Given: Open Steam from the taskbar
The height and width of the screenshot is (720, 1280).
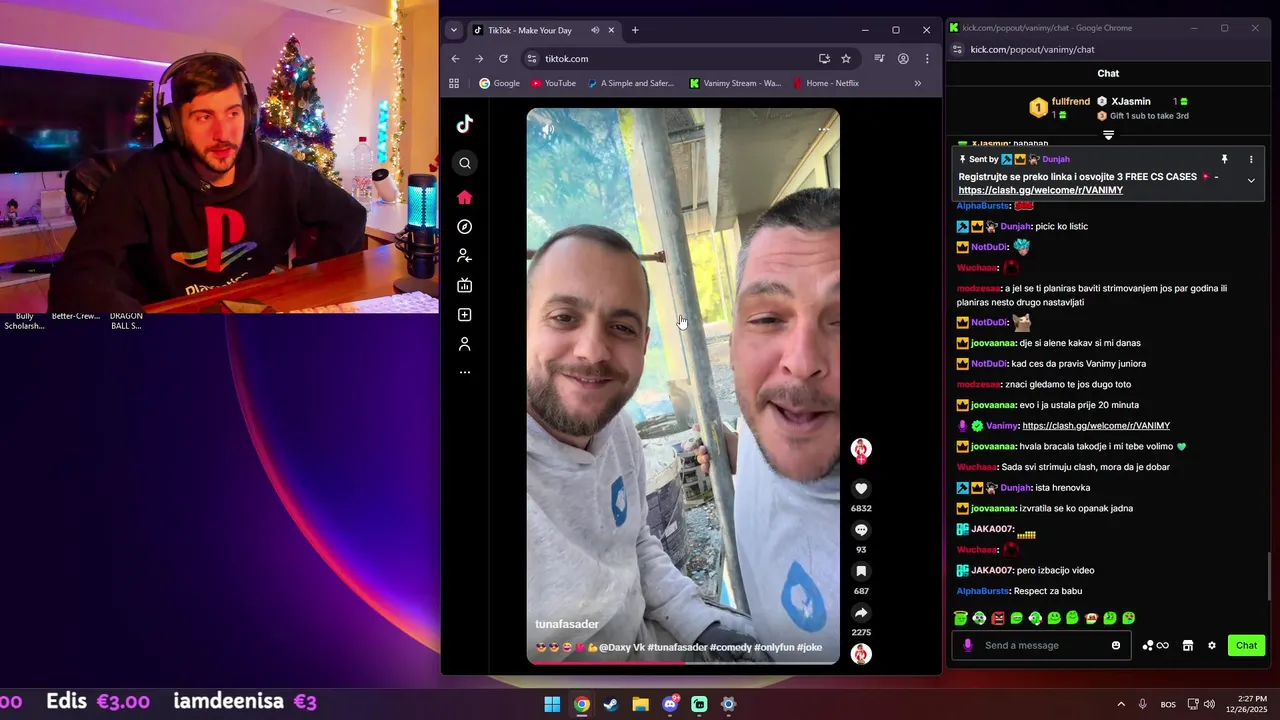Looking at the screenshot, I should pos(611,704).
